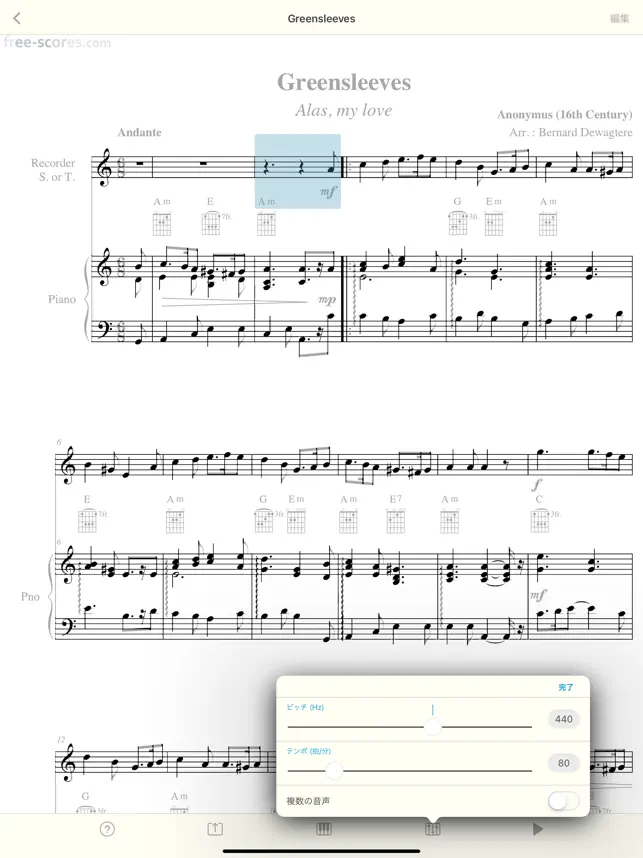643x858 pixels.
Task: Tap 完了 to close the popup
Action: point(565,687)
